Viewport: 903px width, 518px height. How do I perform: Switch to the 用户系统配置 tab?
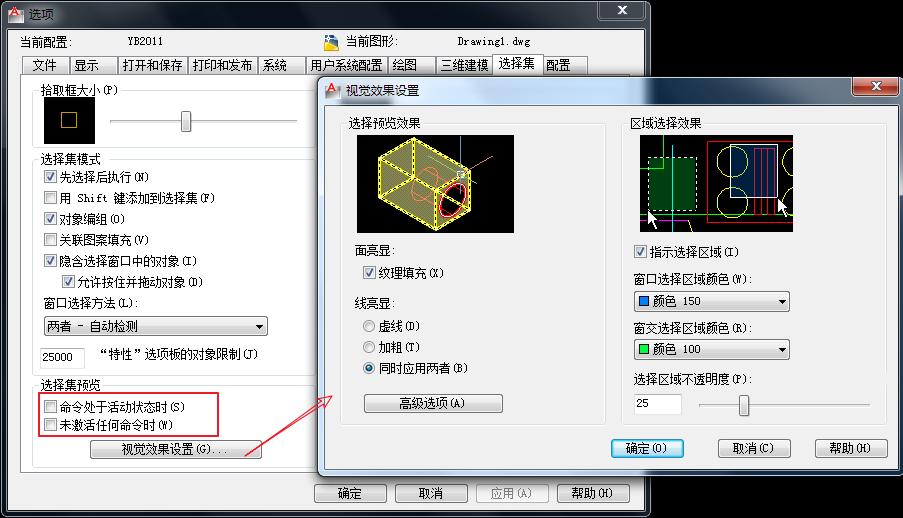coord(347,65)
